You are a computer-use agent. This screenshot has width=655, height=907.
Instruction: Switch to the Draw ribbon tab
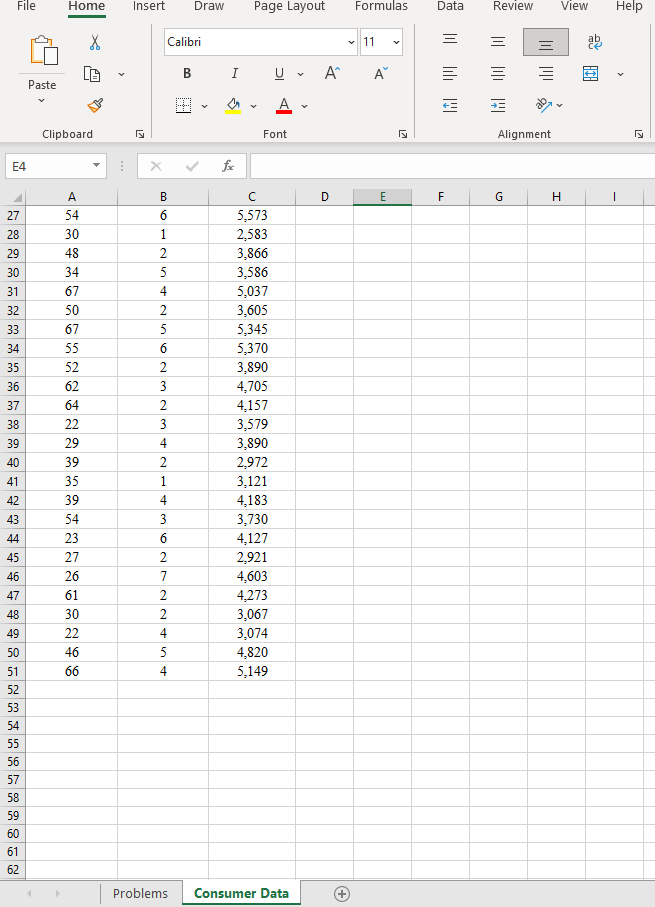209,6
